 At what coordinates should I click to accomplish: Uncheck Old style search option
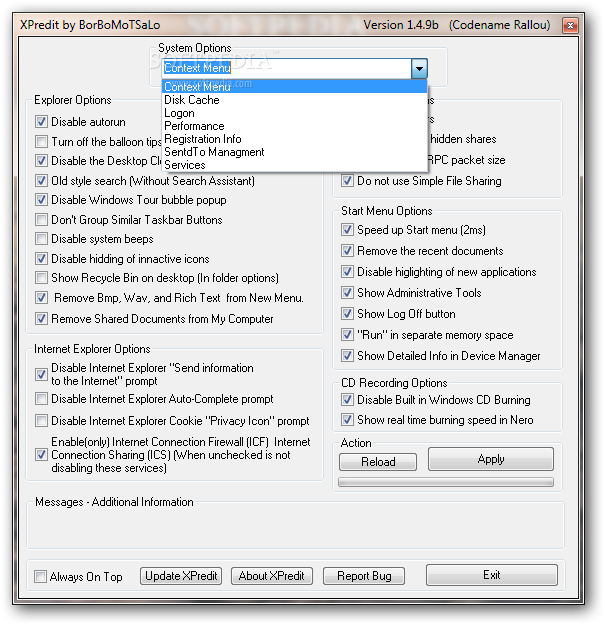click(x=41, y=181)
